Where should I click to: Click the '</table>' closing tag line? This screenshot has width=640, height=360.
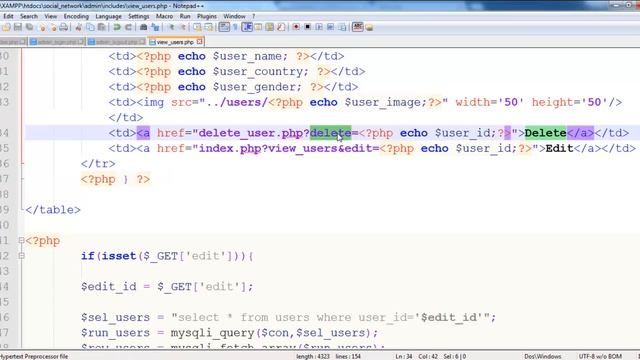tap(53, 210)
